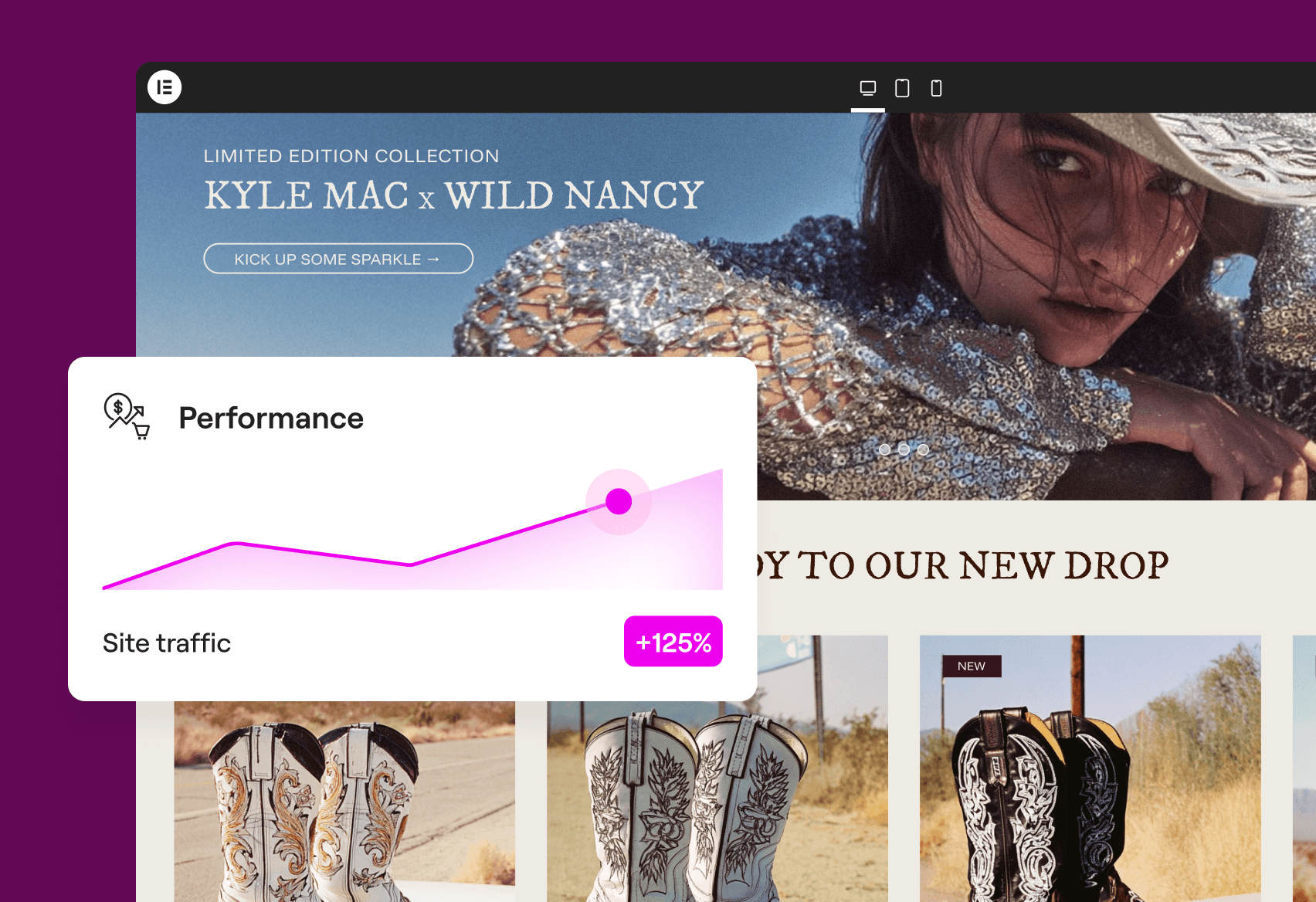The width and height of the screenshot is (1316, 902).
Task: Click the Performance sales growth icon
Action: pyautogui.click(x=127, y=416)
